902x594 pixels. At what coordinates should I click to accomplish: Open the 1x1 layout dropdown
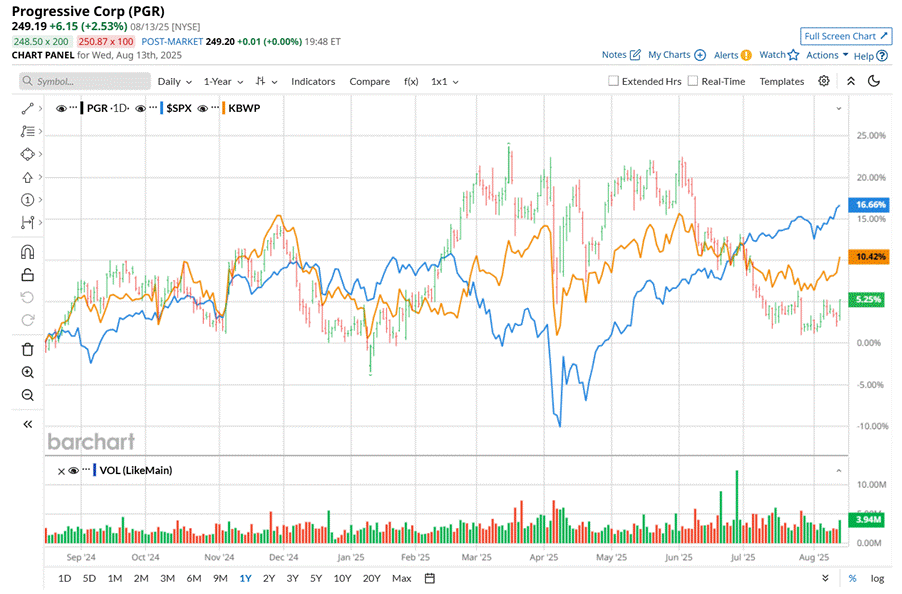pyautogui.click(x=445, y=82)
